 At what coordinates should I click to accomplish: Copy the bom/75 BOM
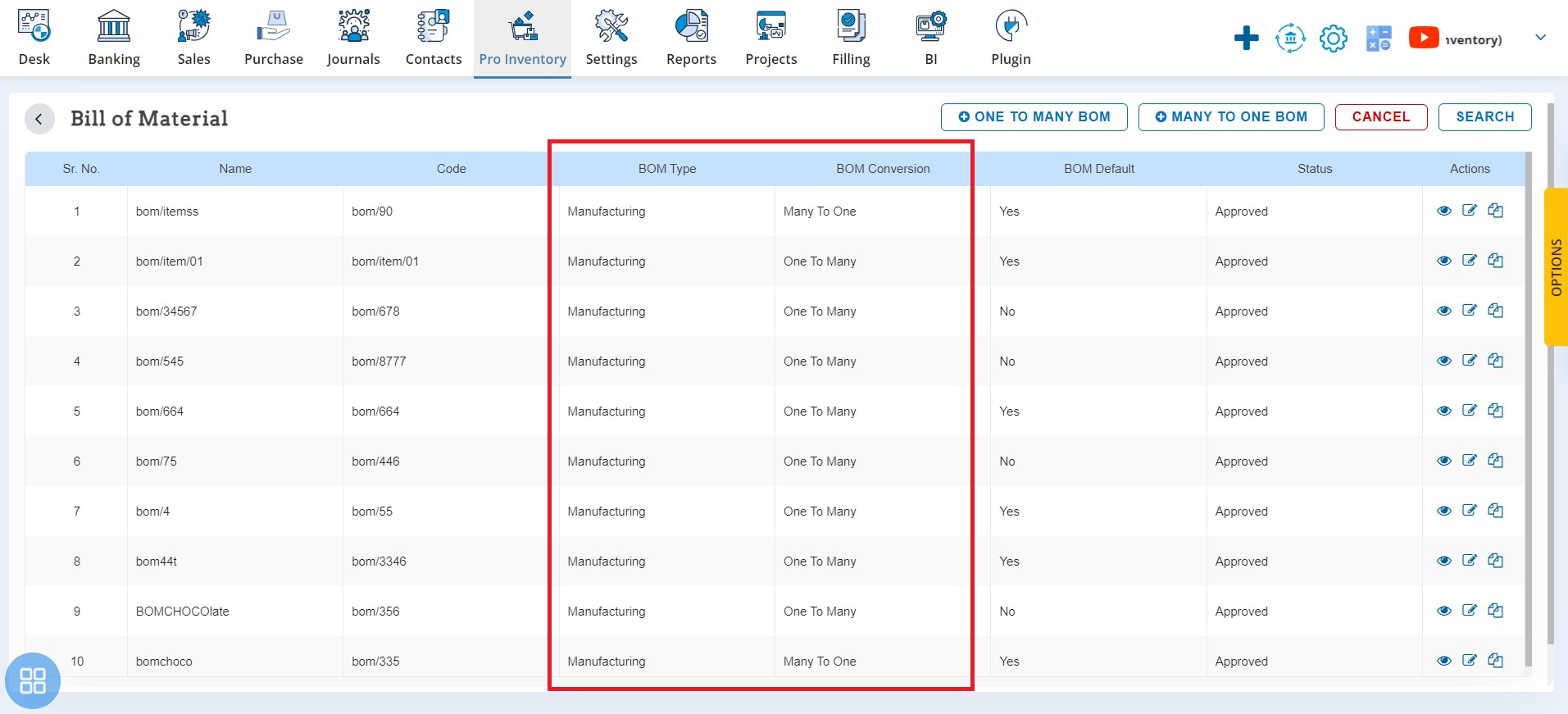(1495, 460)
